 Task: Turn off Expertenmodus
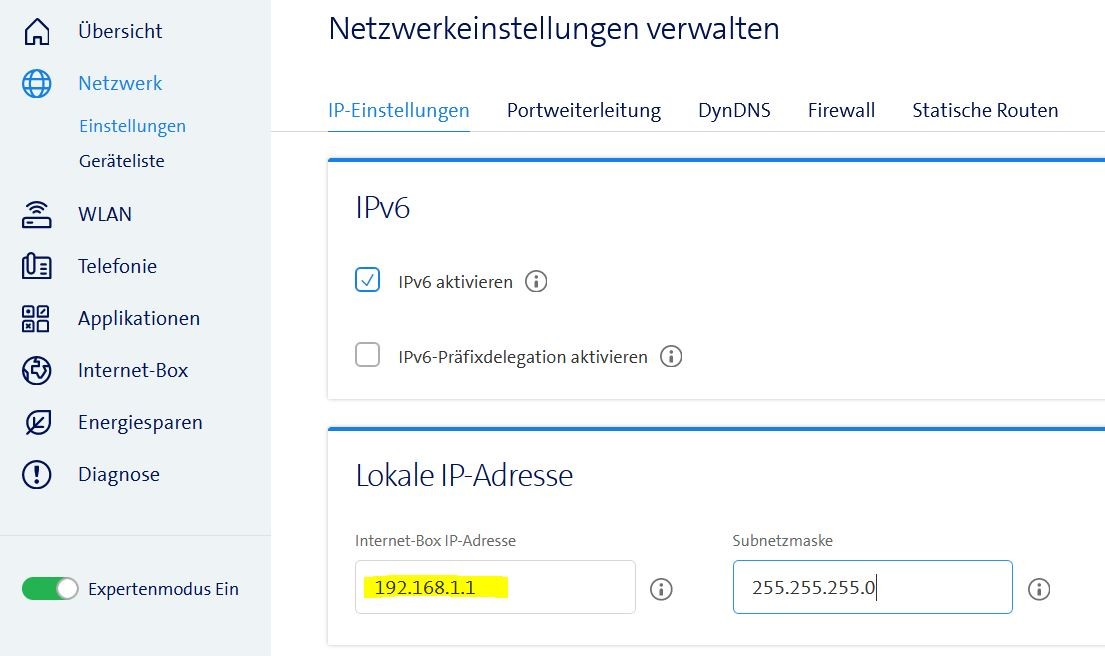click(x=50, y=589)
